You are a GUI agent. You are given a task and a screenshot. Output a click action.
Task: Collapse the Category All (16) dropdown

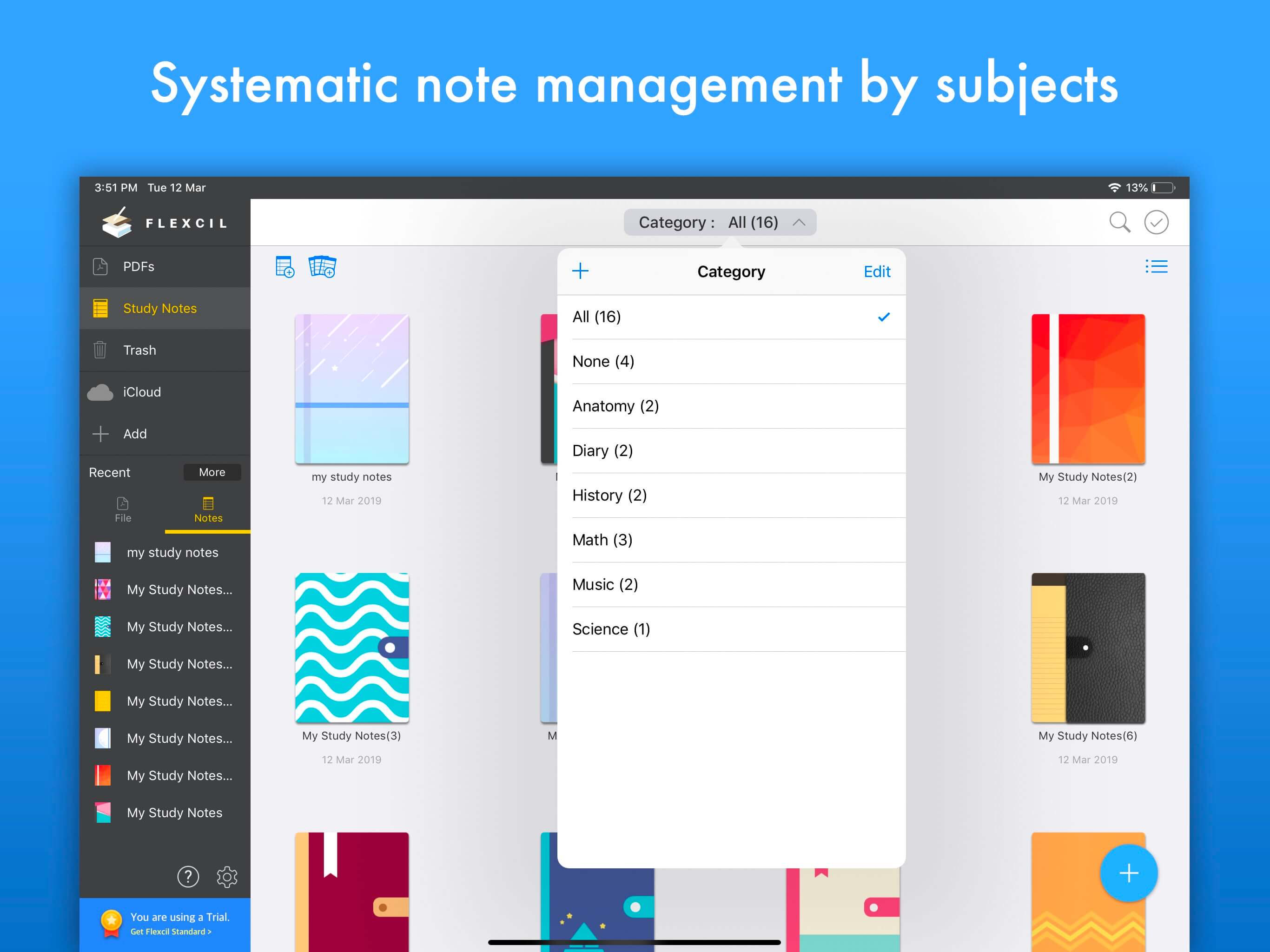pos(720,222)
